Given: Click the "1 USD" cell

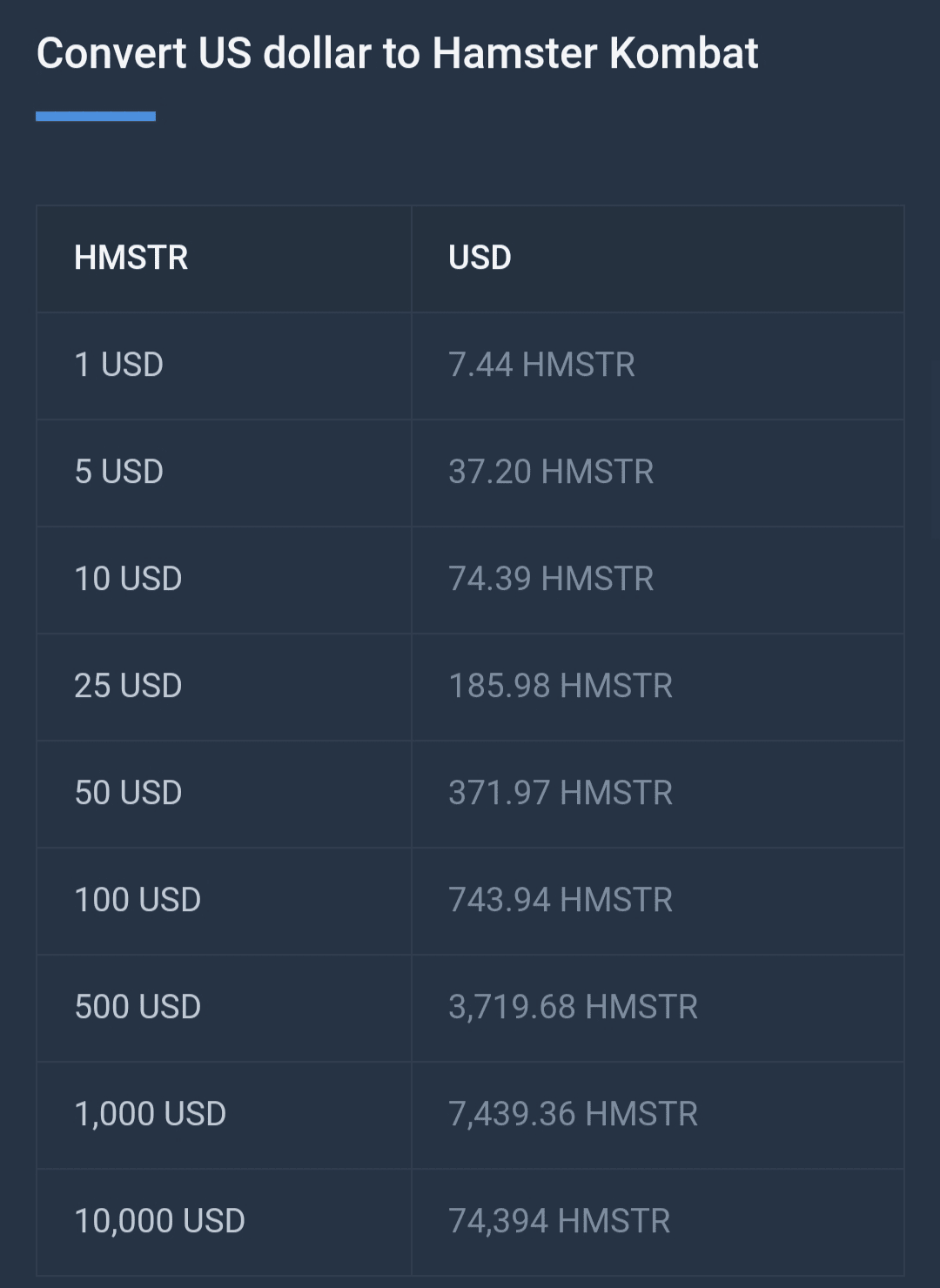Looking at the screenshot, I should point(119,365).
